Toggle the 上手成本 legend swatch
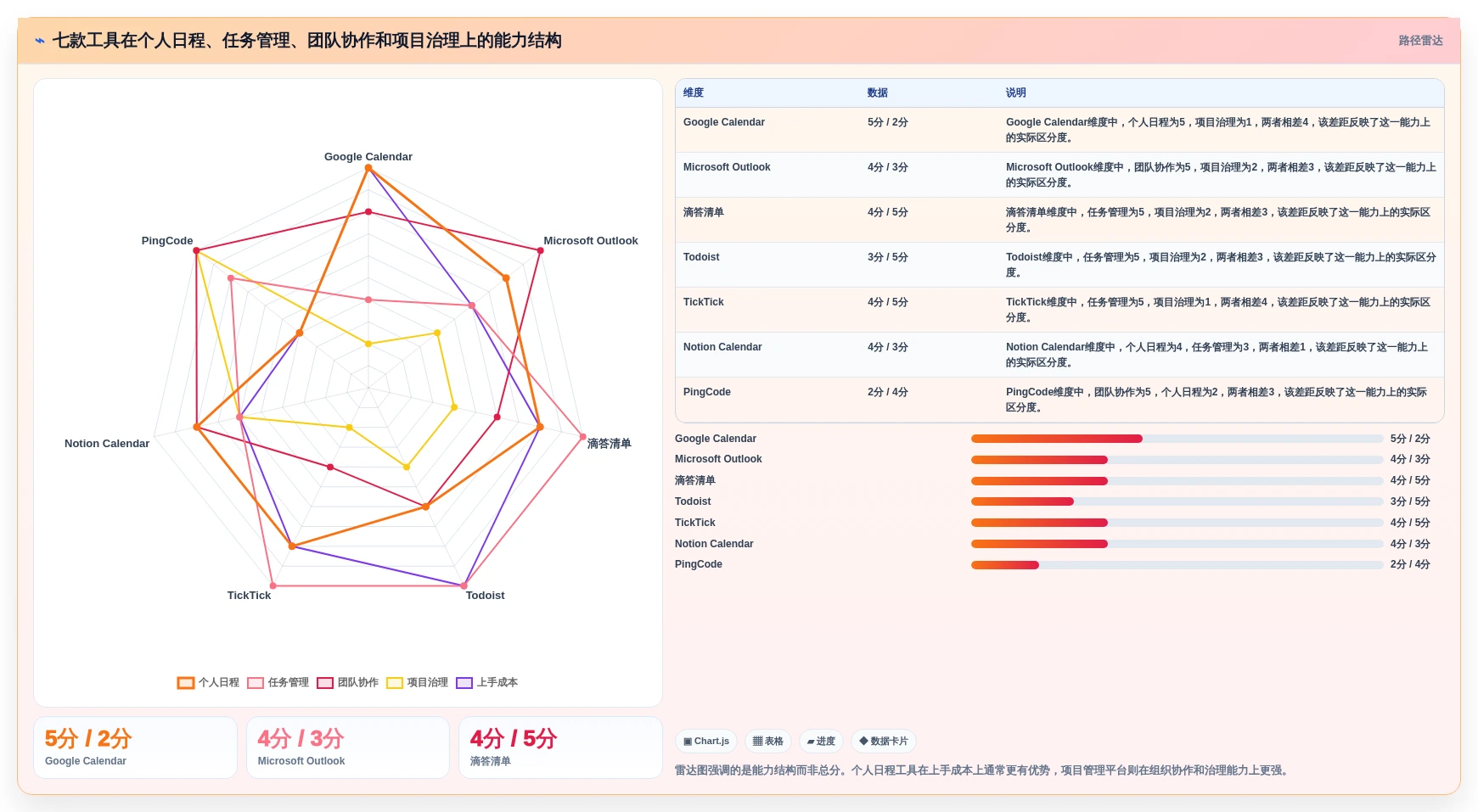The width and height of the screenshot is (1478, 812). tap(464, 683)
